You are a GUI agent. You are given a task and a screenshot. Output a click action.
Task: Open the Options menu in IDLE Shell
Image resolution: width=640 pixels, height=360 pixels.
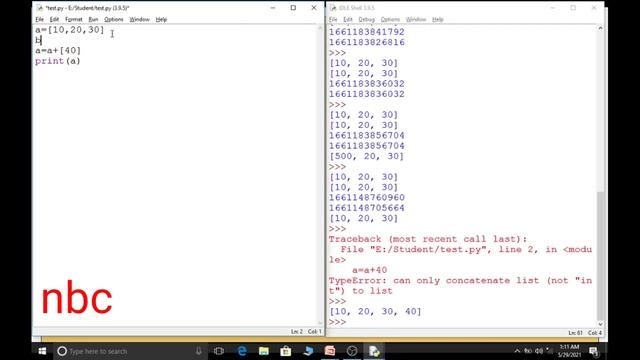point(390,20)
